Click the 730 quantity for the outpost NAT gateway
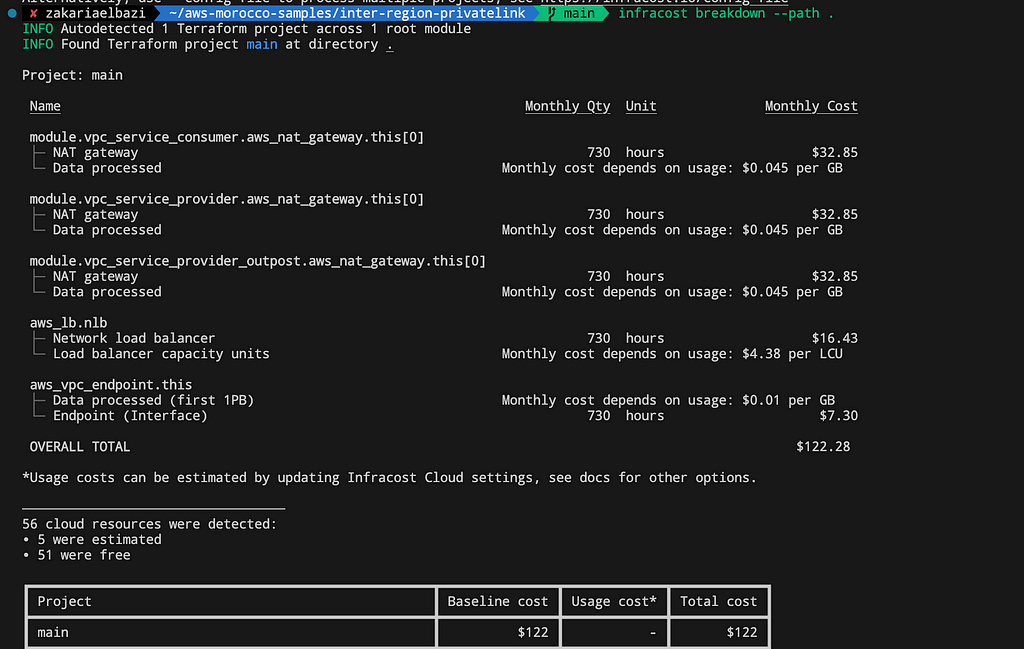 pyautogui.click(x=599, y=276)
